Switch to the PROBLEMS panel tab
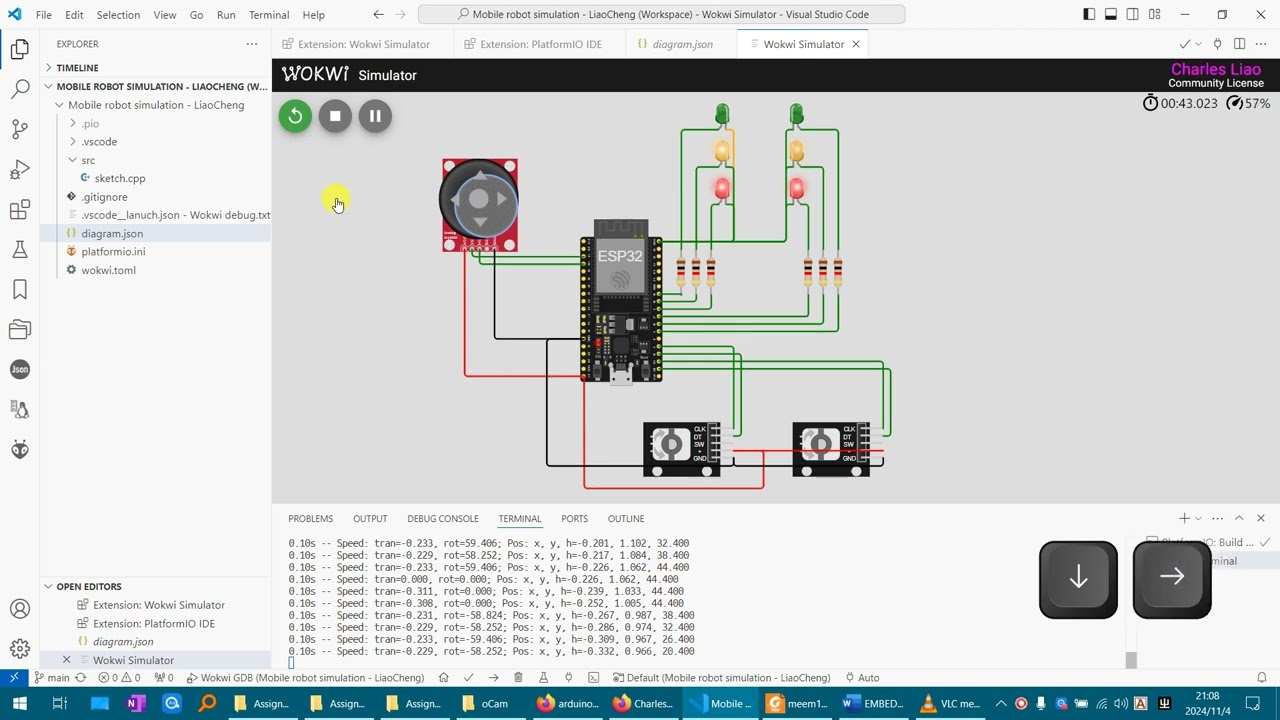 [x=311, y=519]
